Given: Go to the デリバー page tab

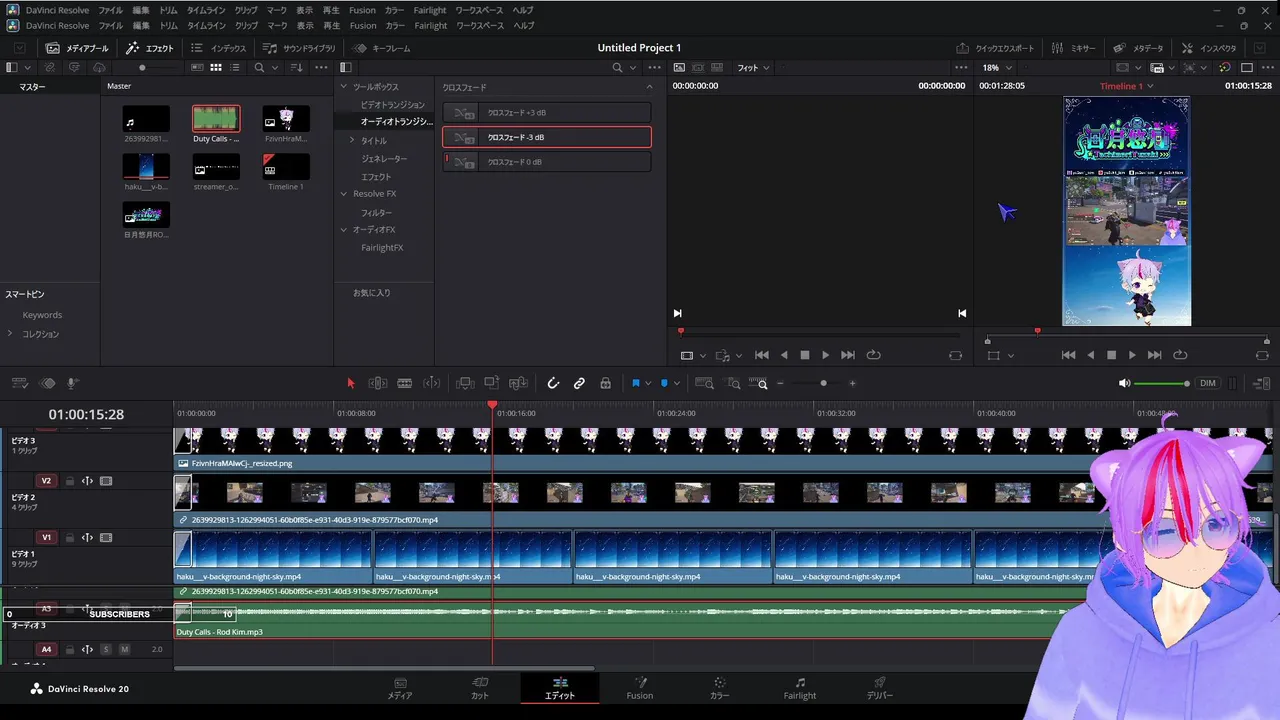Looking at the screenshot, I should 880,688.
